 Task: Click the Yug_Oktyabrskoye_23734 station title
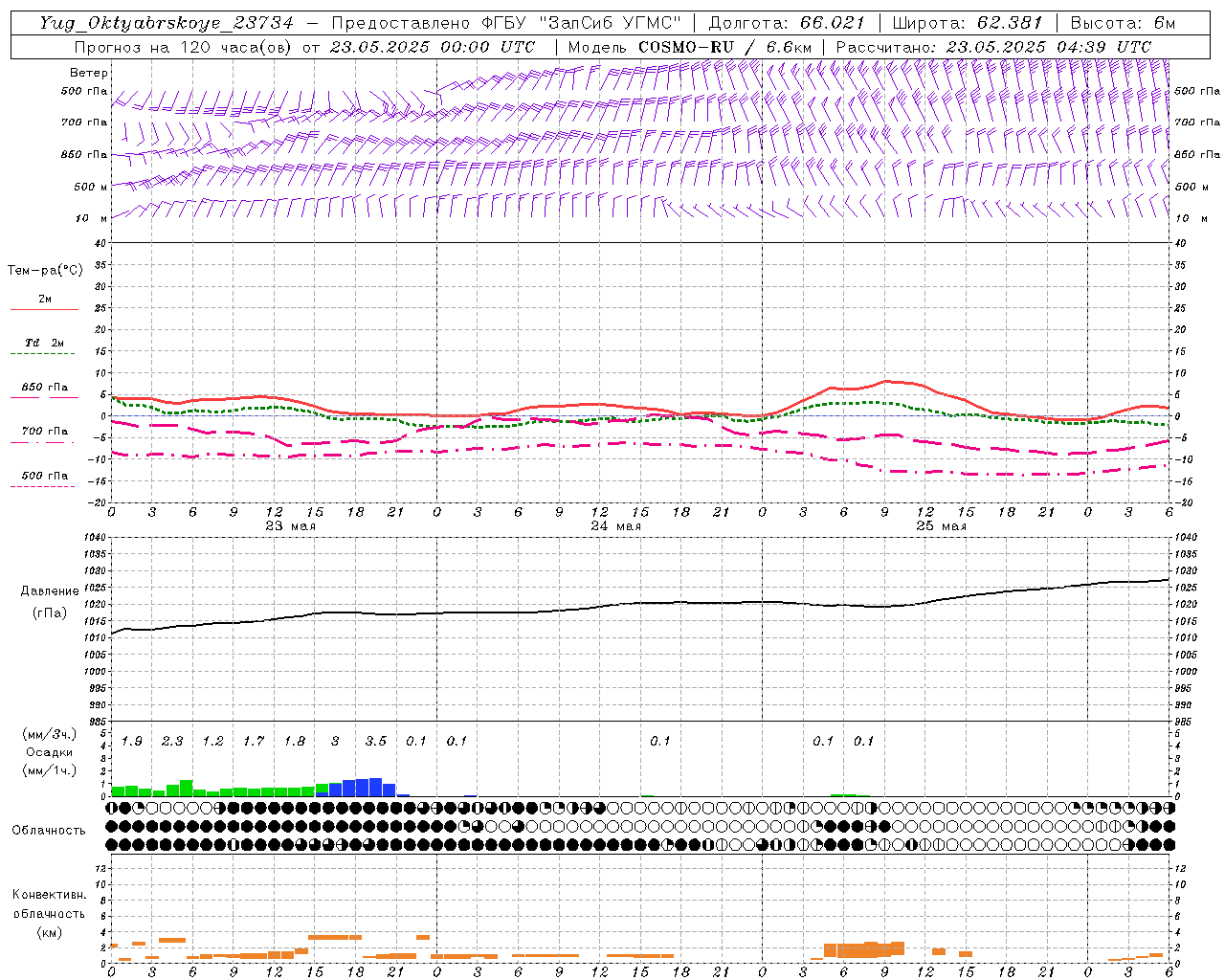click(x=166, y=23)
